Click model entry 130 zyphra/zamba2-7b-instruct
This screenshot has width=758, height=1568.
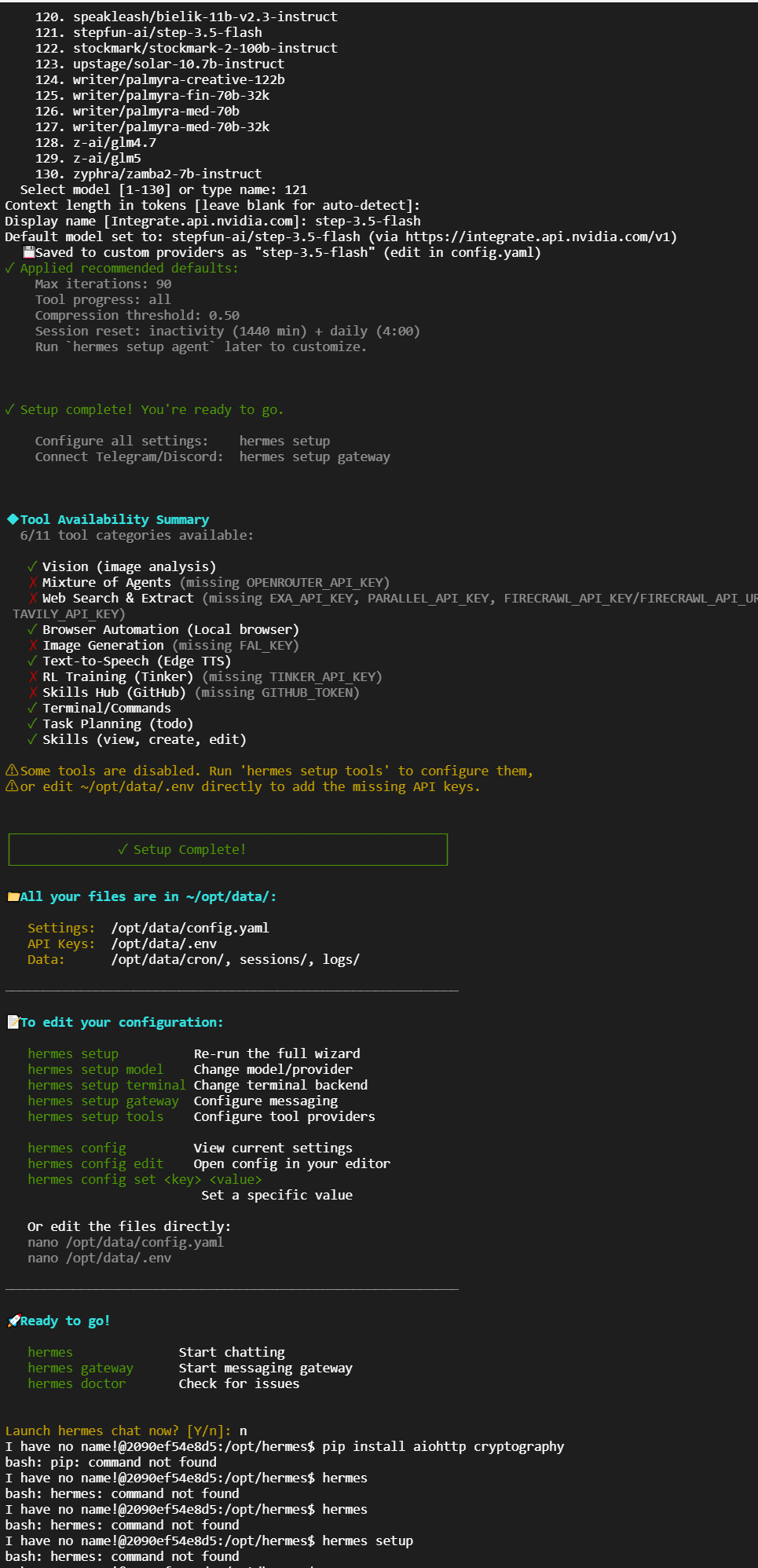point(167,174)
